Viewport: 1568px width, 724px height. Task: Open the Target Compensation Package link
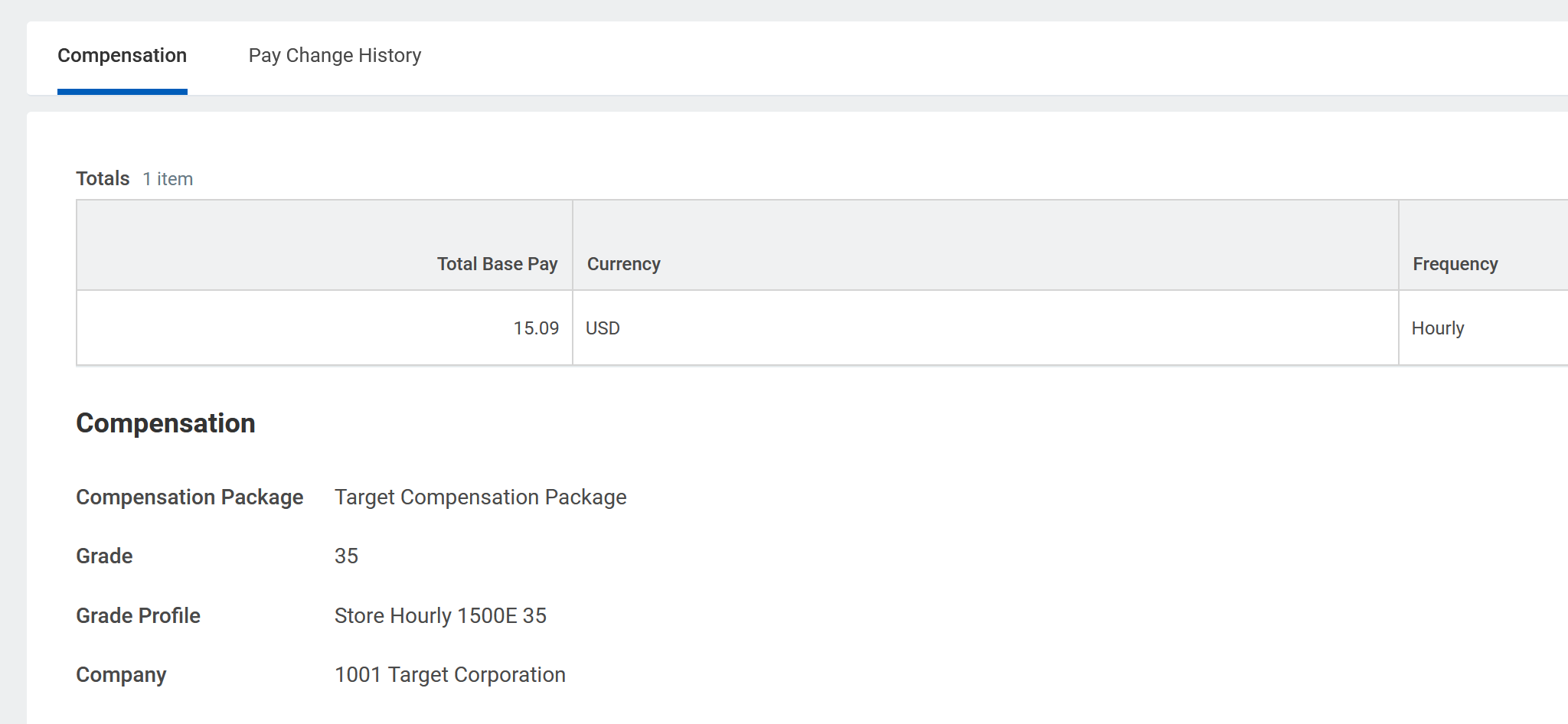(480, 497)
